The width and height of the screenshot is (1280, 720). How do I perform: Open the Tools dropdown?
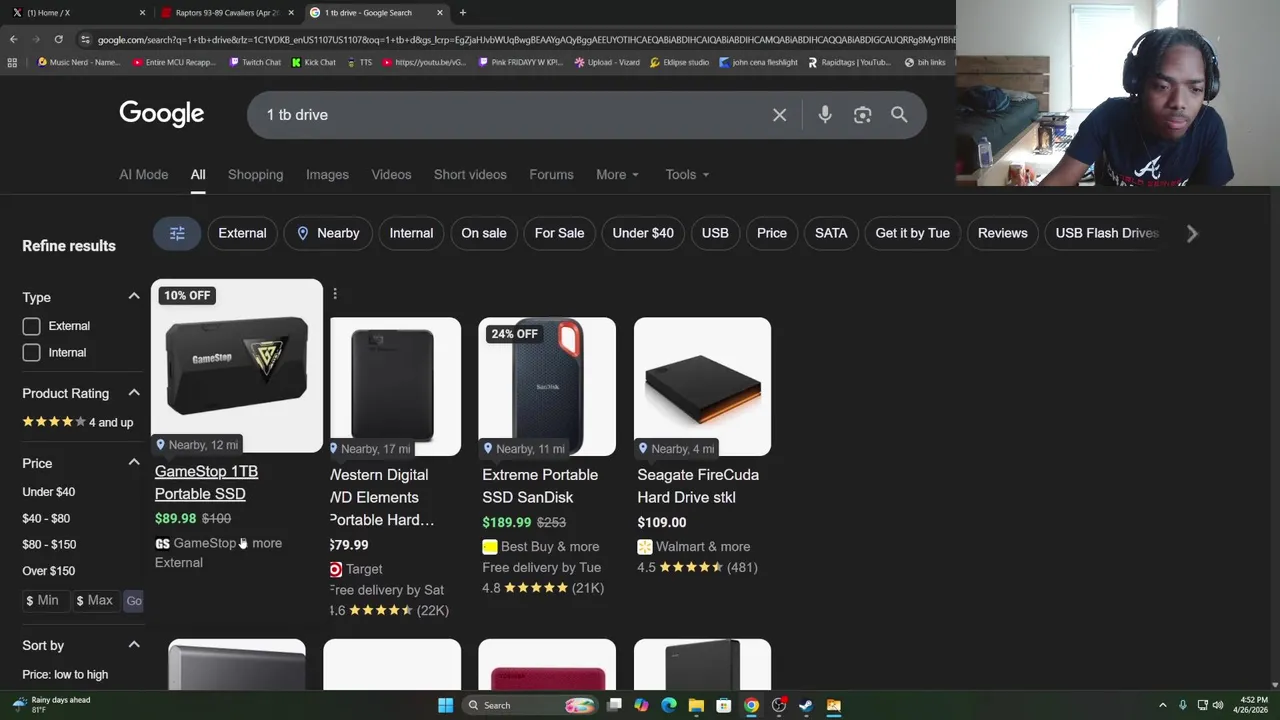[x=687, y=174]
